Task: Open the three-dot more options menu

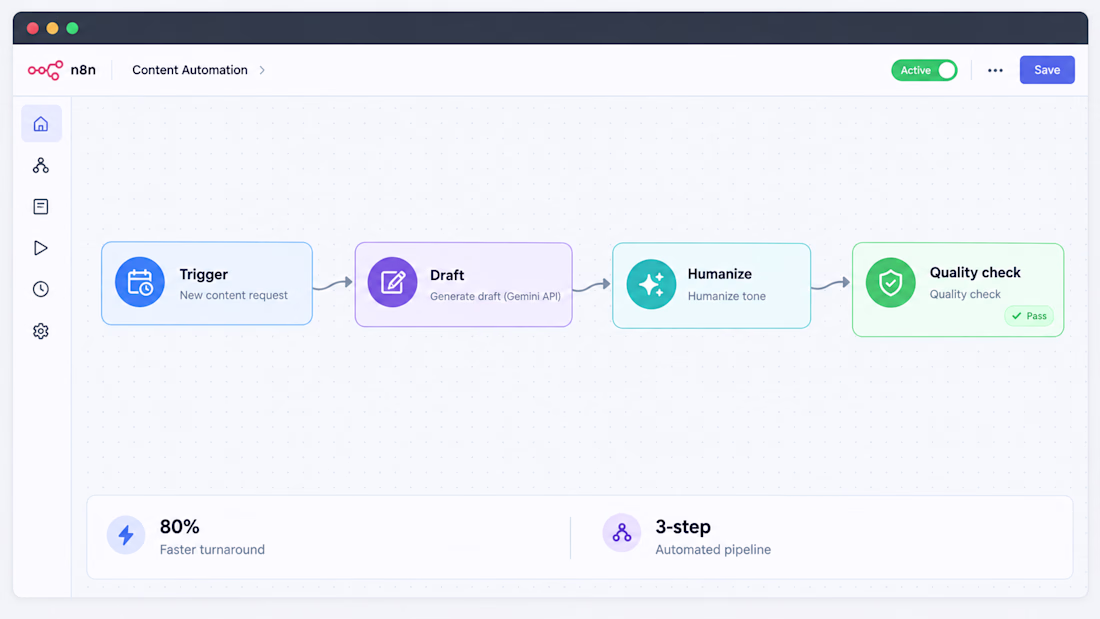Action: tap(995, 70)
